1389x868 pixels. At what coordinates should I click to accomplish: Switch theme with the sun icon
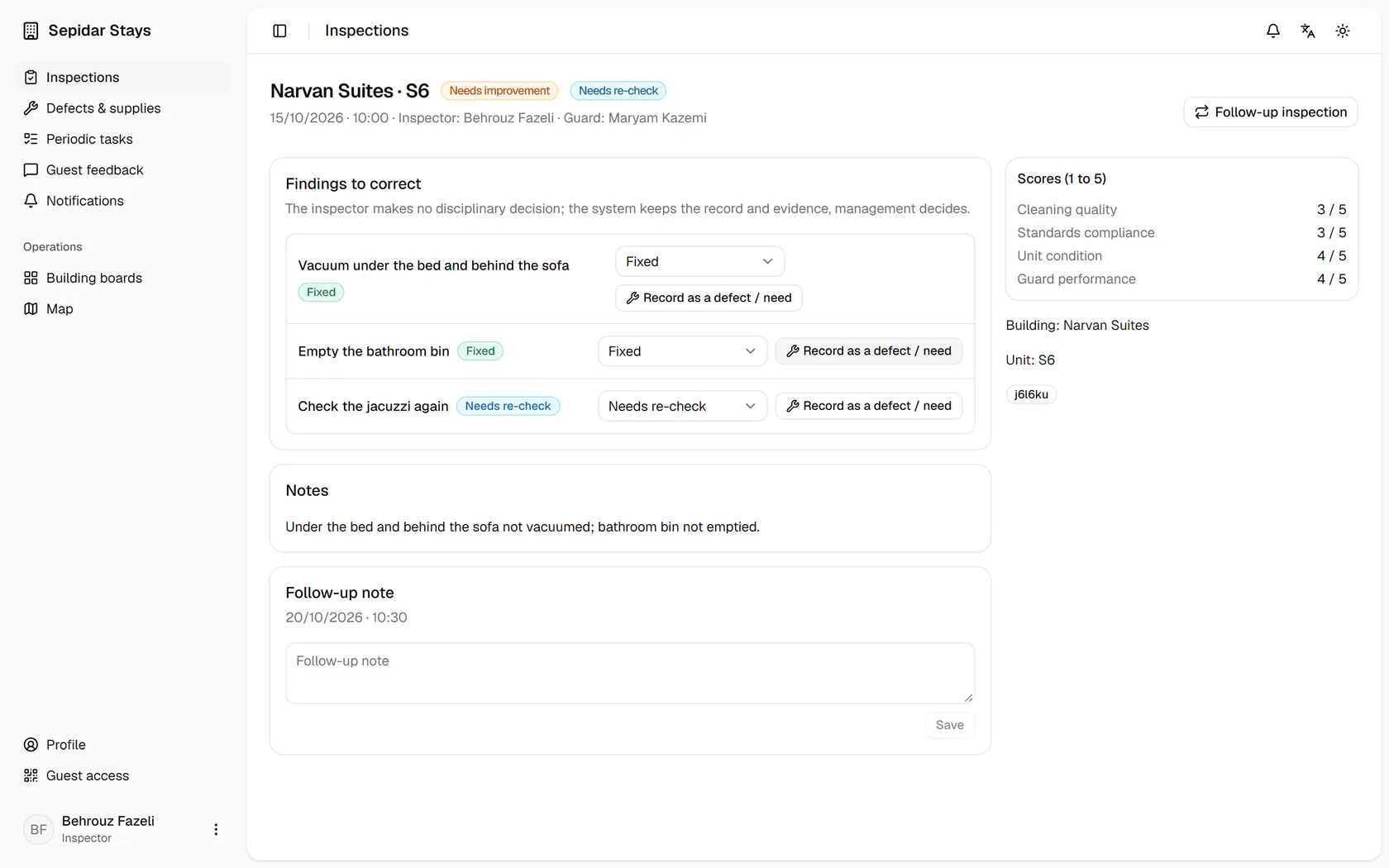coord(1343,31)
